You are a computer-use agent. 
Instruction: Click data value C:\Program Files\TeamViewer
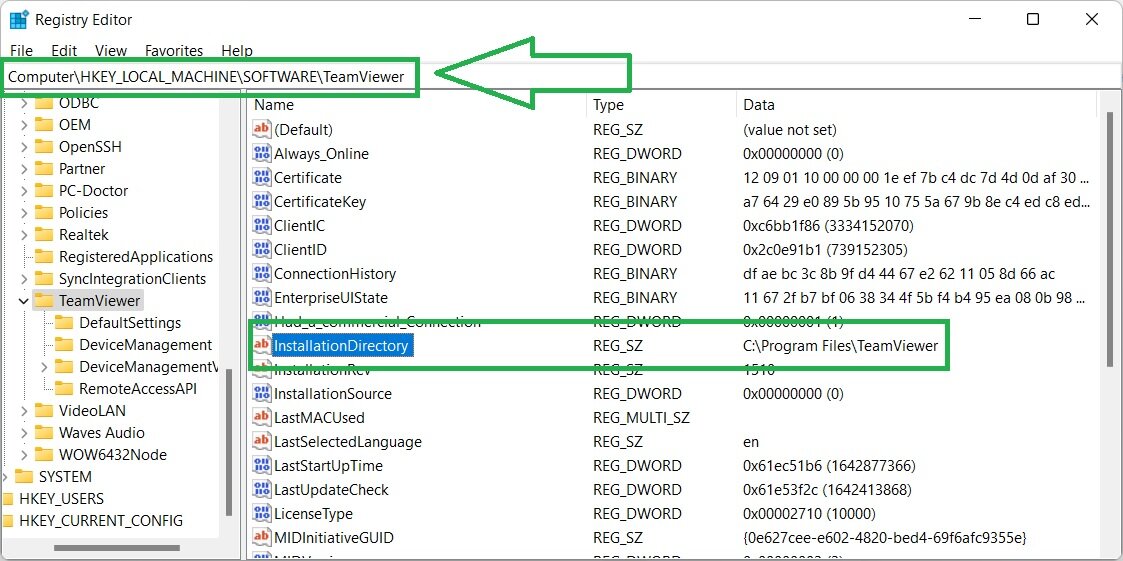pos(841,346)
